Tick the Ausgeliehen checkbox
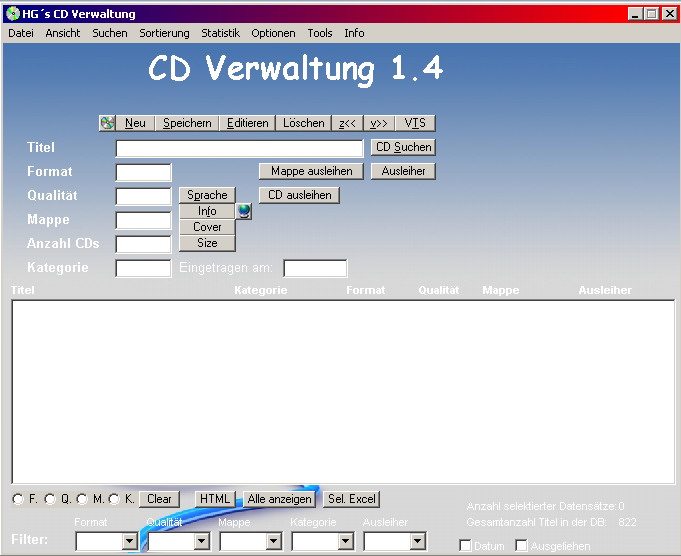This screenshot has height=556, width=681. [x=521, y=545]
